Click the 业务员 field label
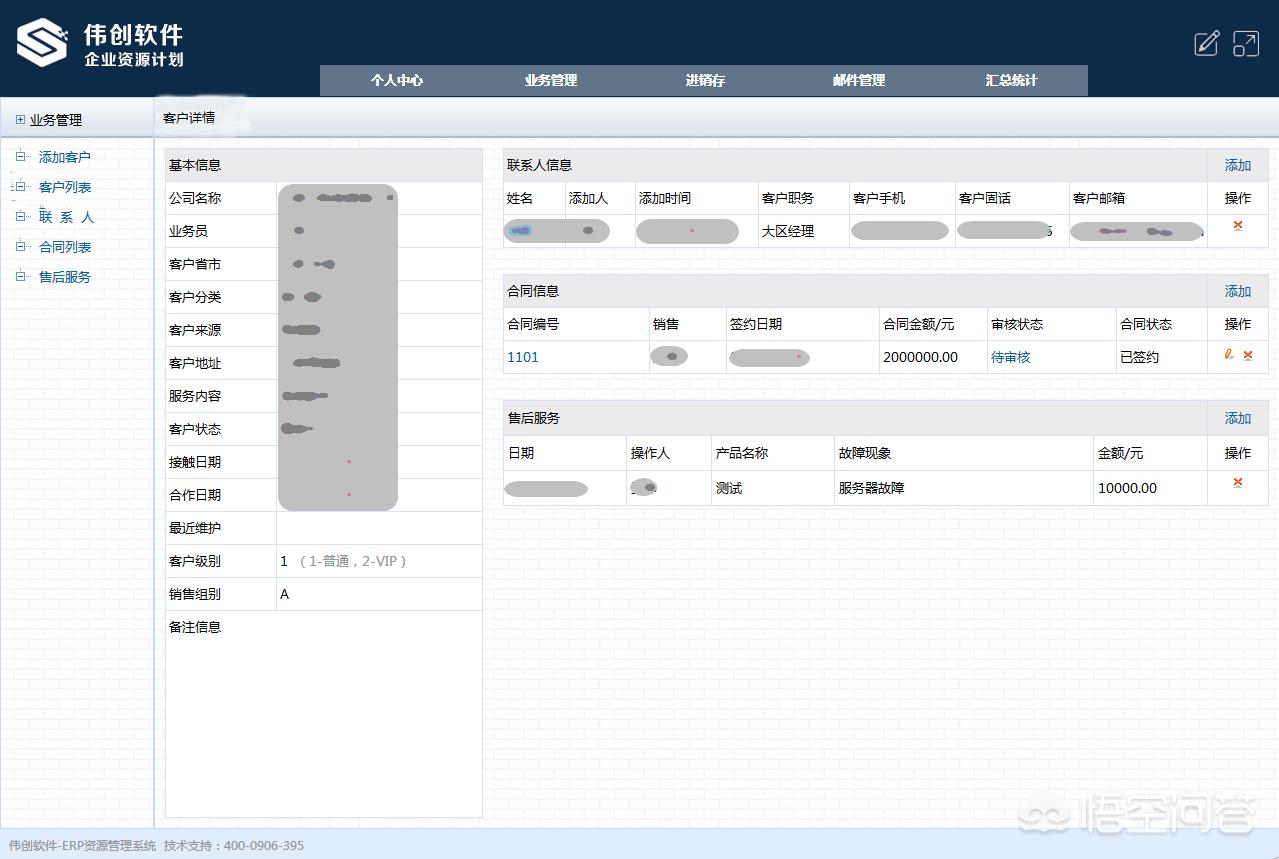 pos(188,231)
